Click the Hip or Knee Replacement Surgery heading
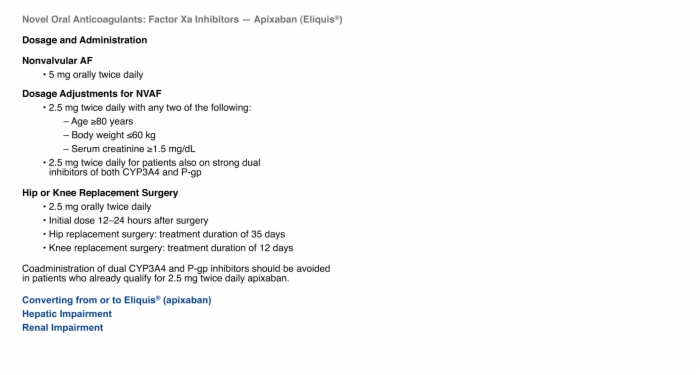 click(x=100, y=193)
